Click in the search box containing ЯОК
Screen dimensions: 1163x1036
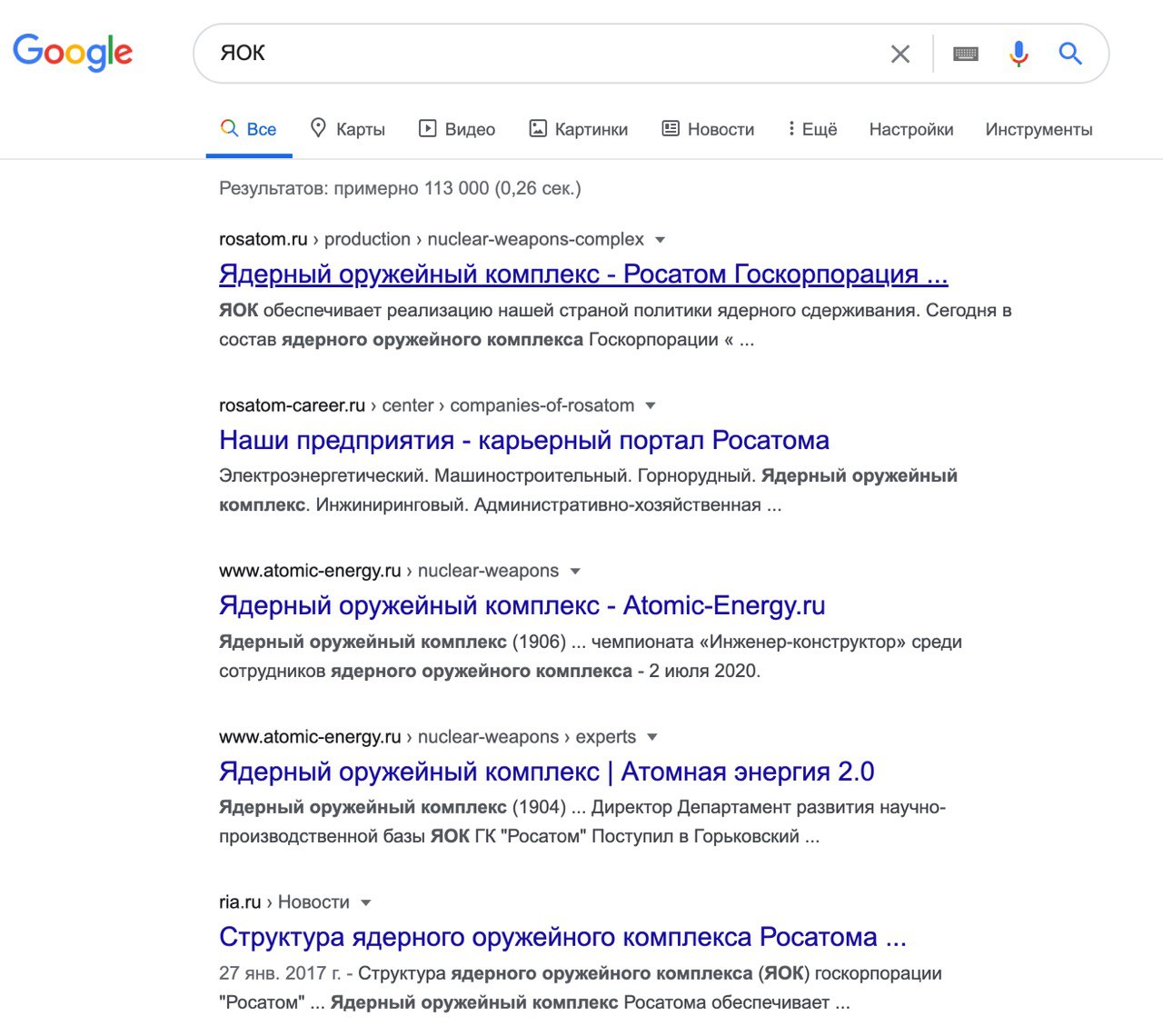[x=545, y=54]
